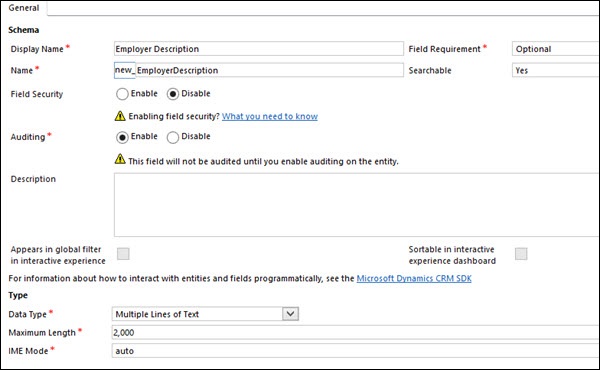Image resolution: width=600 pixels, height=370 pixels.
Task: Select Disable radio for Auditing
Action: coord(173,137)
